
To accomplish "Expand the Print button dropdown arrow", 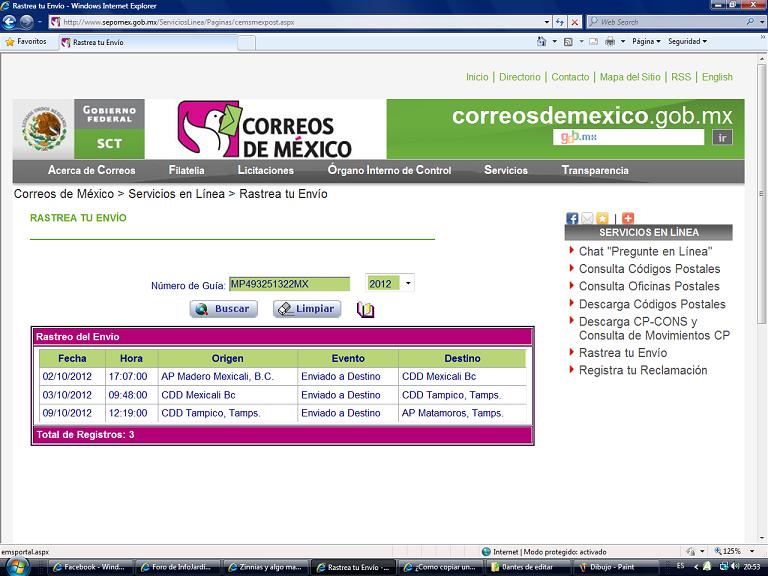I will [623, 42].
